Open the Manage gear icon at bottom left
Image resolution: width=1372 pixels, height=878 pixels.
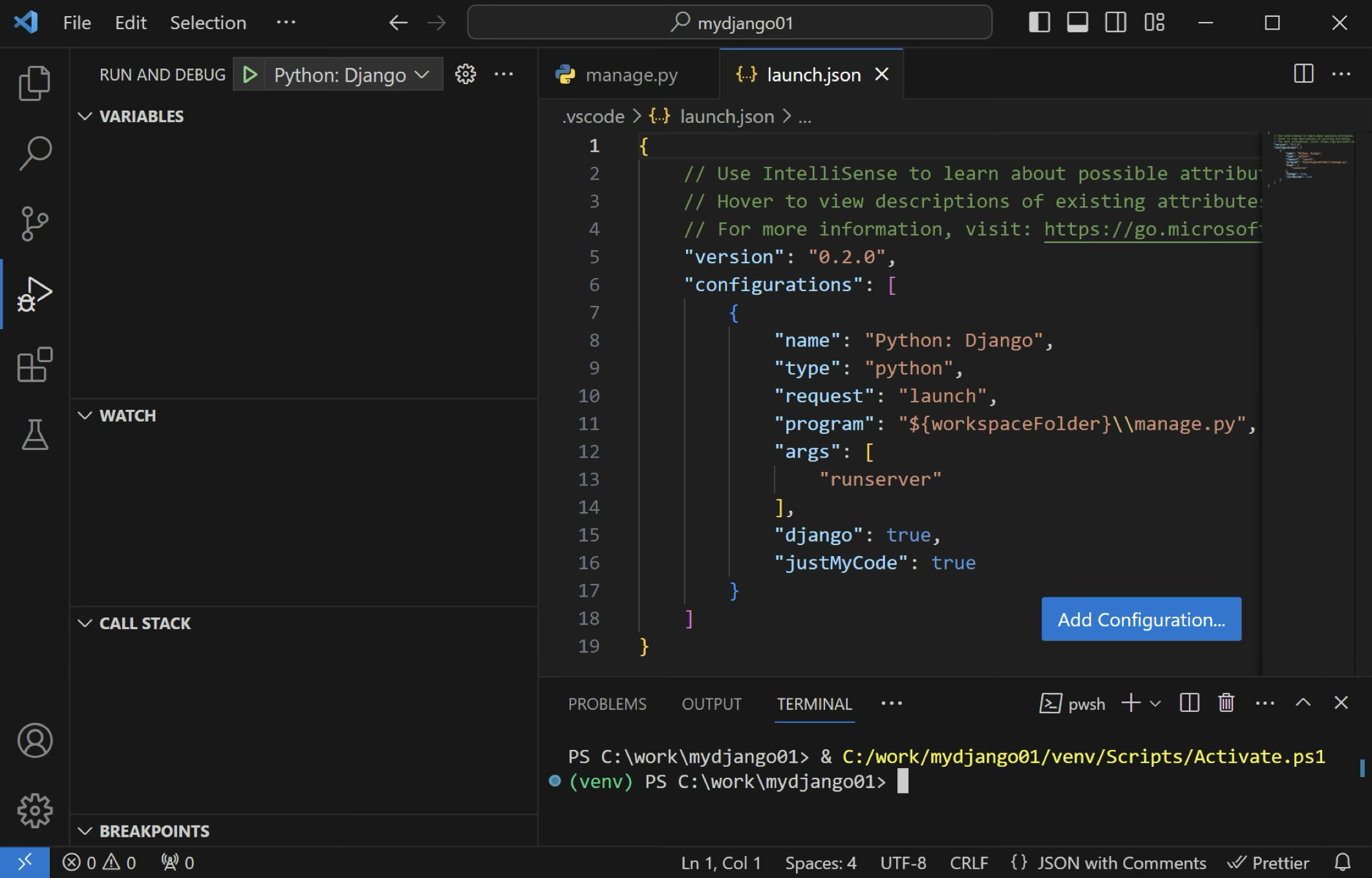pyautogui.click(x=34, y=809)
